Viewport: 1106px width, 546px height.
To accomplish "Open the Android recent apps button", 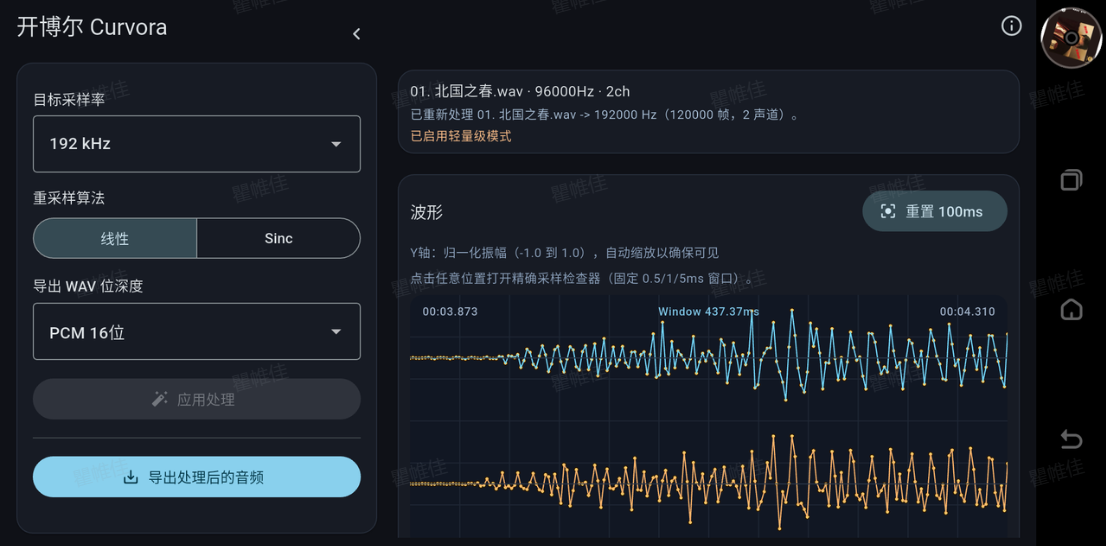I will (1071, 181).
